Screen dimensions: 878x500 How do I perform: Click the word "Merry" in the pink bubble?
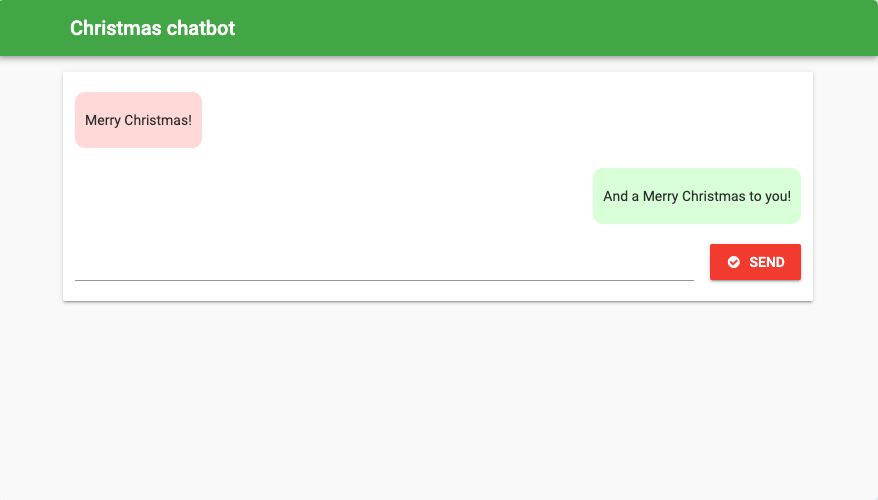pyautogui.click(x=102, y=120)
